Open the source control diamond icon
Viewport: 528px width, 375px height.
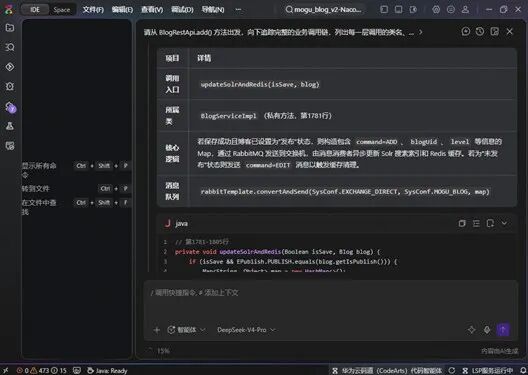(10, 67)
